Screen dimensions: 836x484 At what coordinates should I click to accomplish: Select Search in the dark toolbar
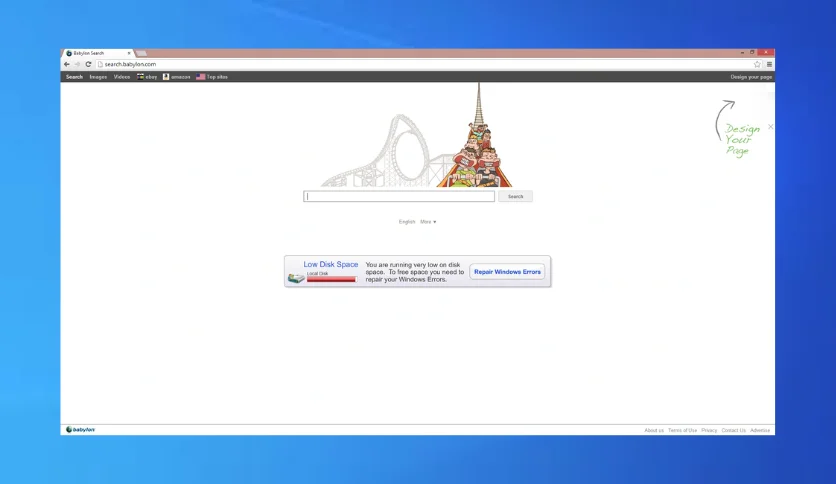(74, 77)
